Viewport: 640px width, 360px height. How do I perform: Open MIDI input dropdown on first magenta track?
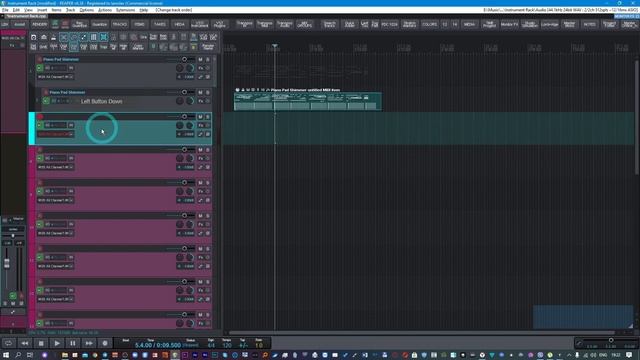click(x=56, y=167)
